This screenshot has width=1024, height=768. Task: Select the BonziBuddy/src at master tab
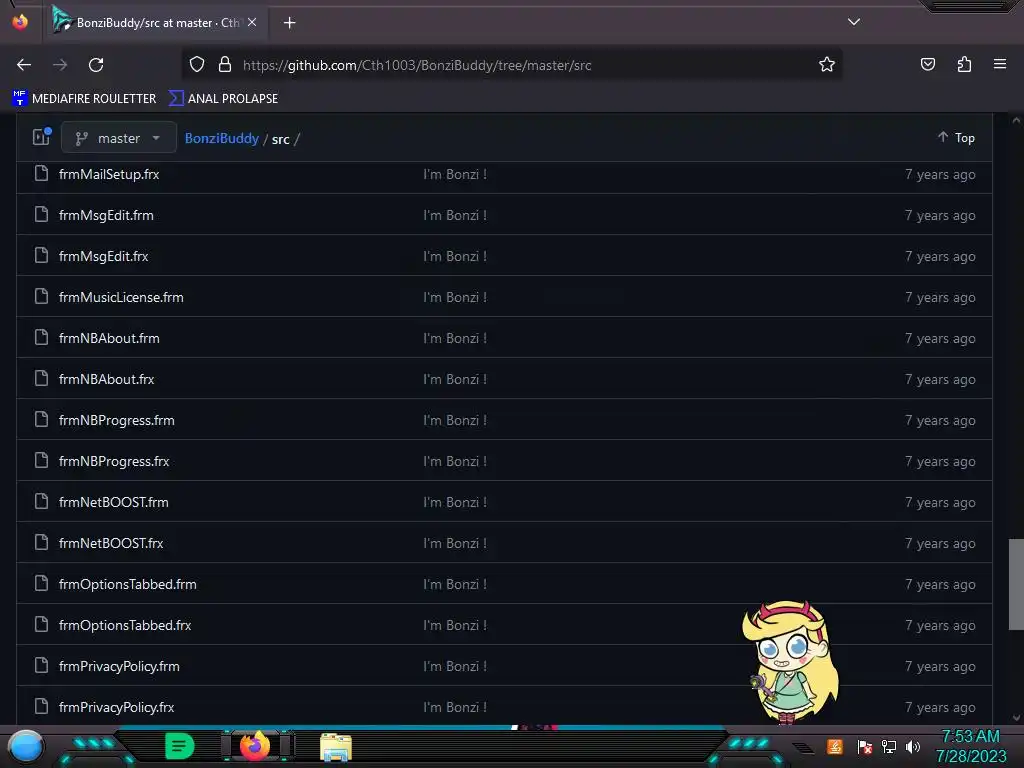click(x=157, y=23)
